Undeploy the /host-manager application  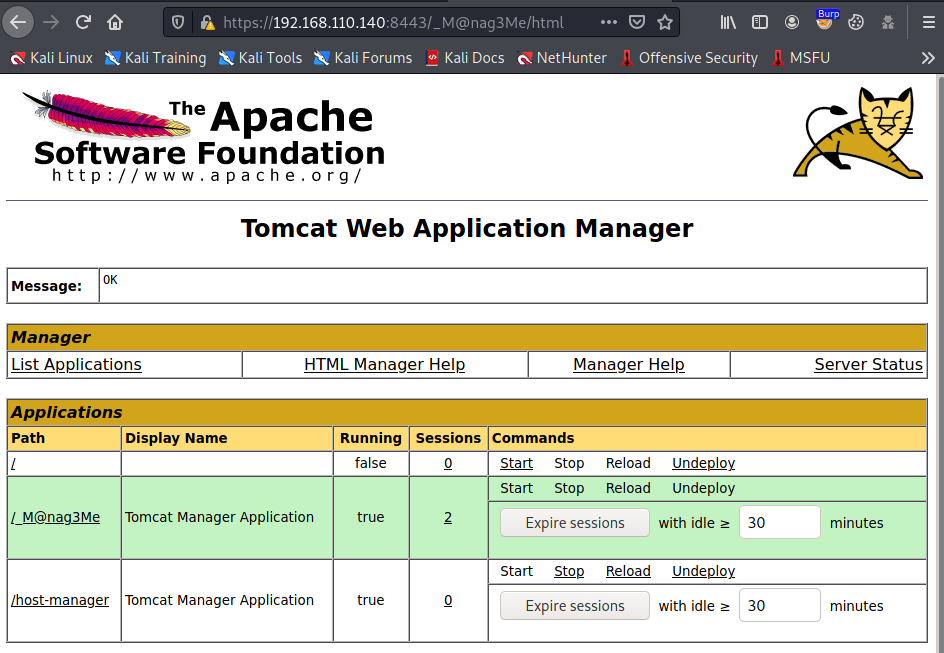tap(703, 571)
